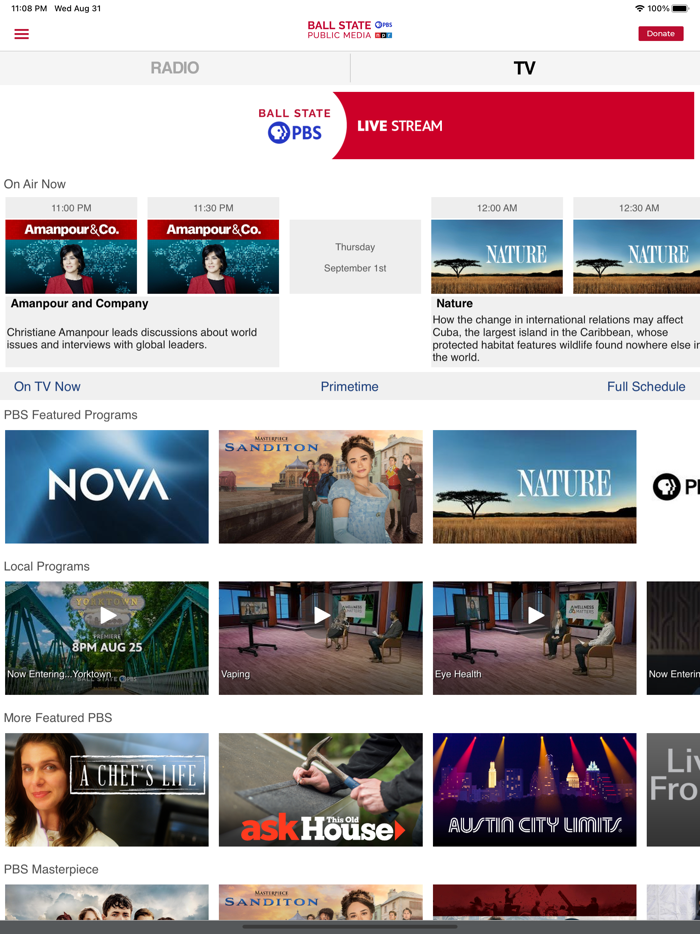Viewport: 700px width, 934px height.
Task: Open the Sanditon card under PBS Masterpiece
Action: pos(321,902)
